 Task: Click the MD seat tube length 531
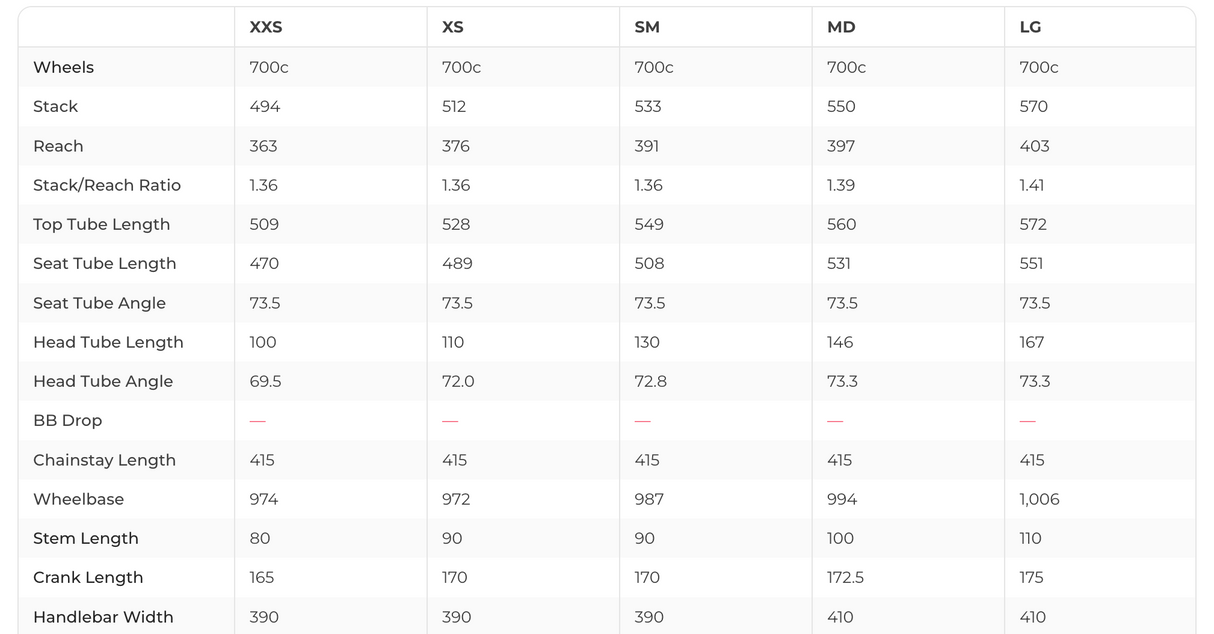[x=839, y=263]
